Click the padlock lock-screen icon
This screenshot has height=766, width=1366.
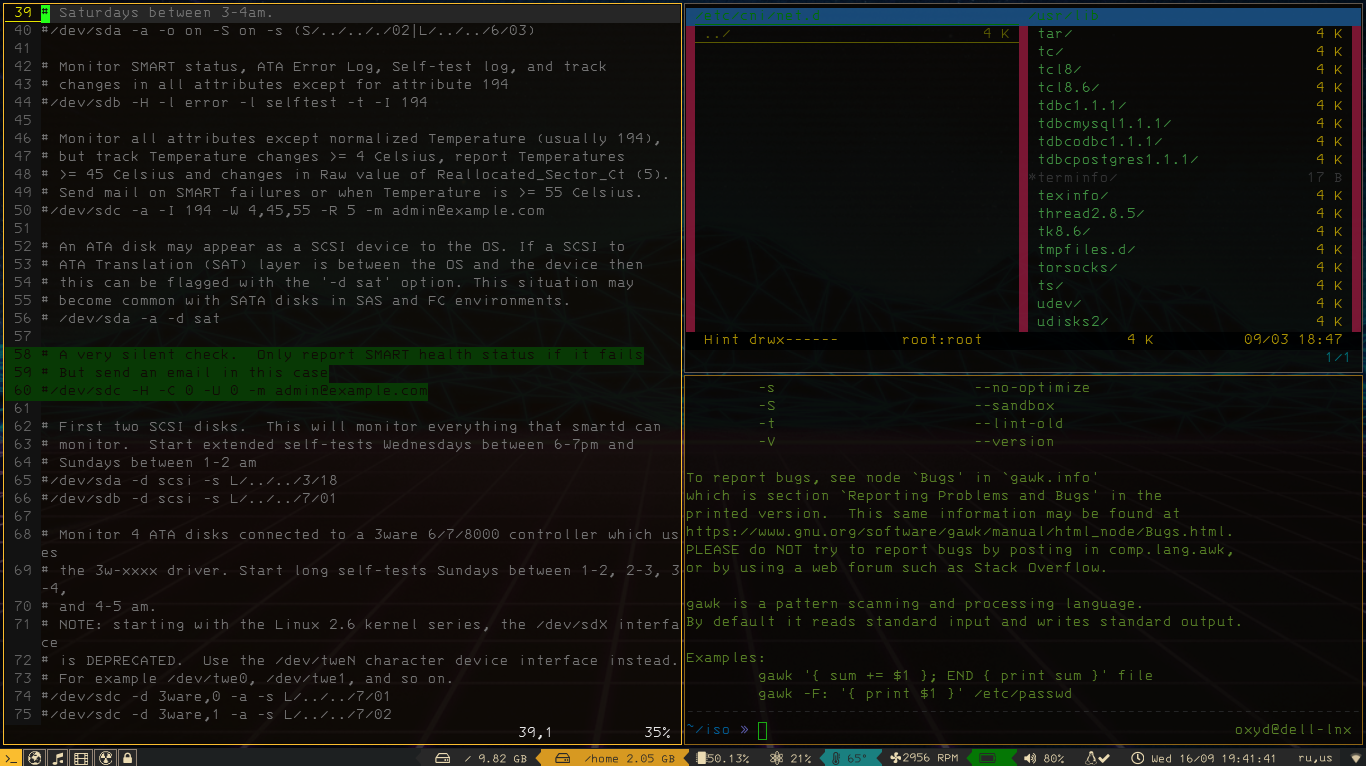point(127,758)
